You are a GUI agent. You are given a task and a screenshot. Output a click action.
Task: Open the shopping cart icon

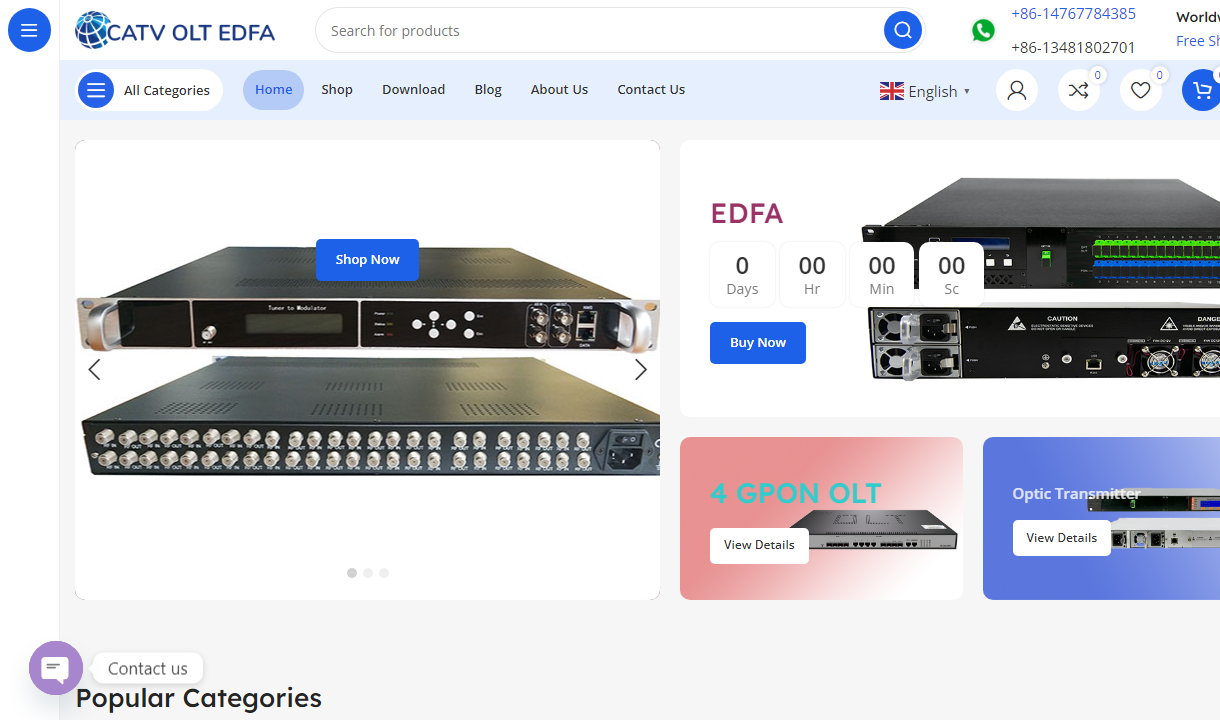click(x=1201, y=90)
